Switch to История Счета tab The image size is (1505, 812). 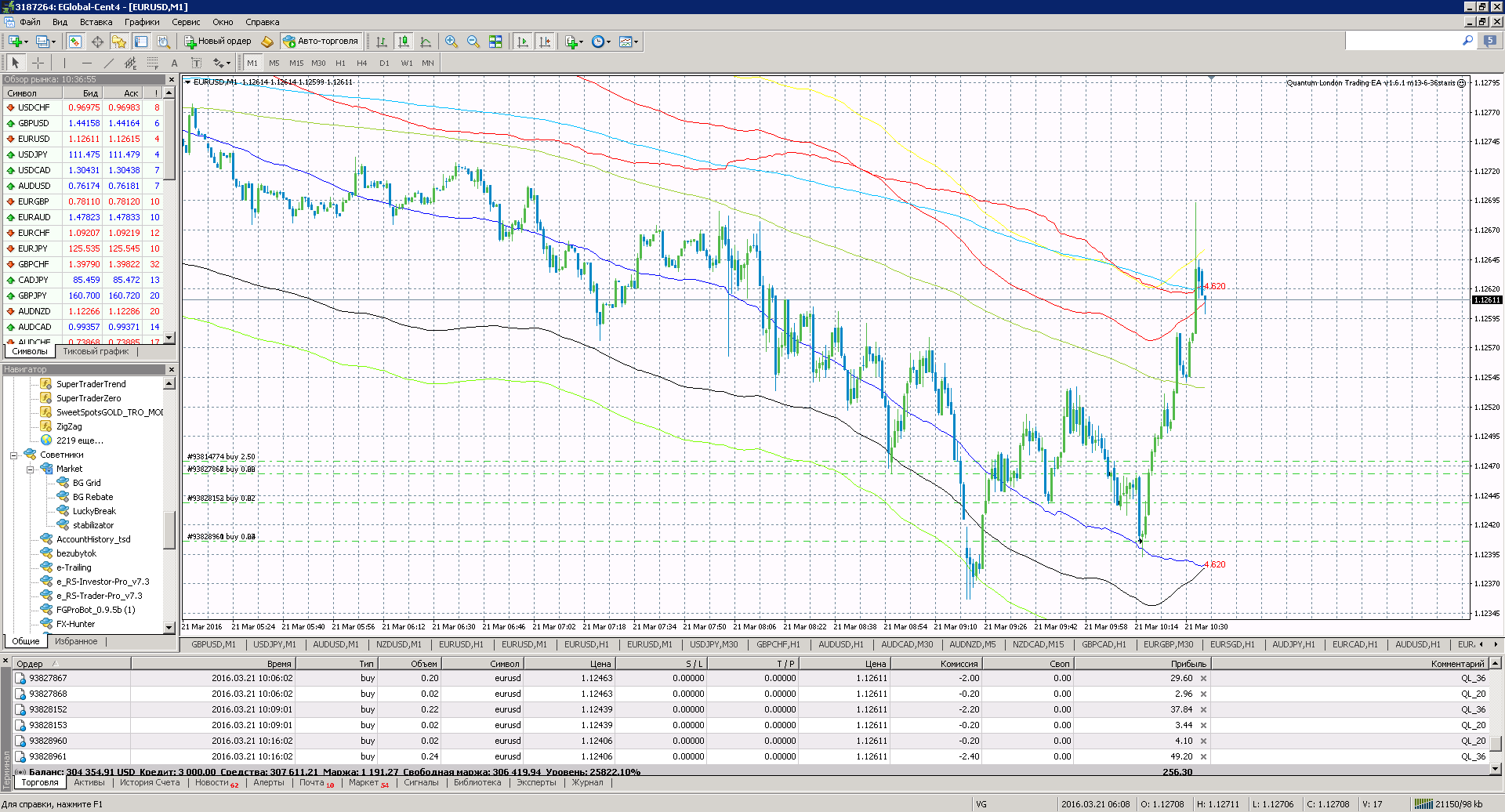click(x=150, y=782)
